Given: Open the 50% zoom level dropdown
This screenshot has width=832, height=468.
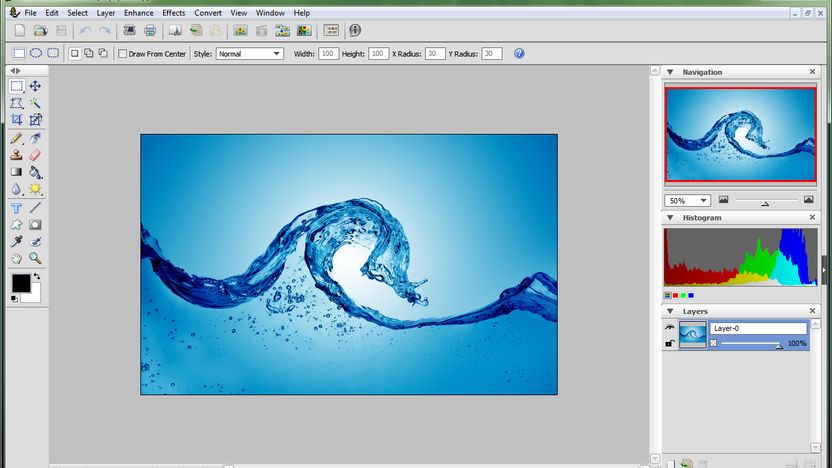Looking at the screenshot, I should (x=687, y=201).
